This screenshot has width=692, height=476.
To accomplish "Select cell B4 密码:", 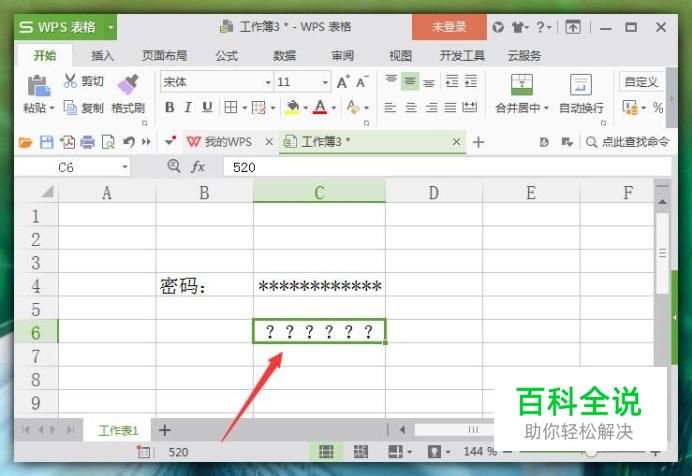I will click(204, 285).
